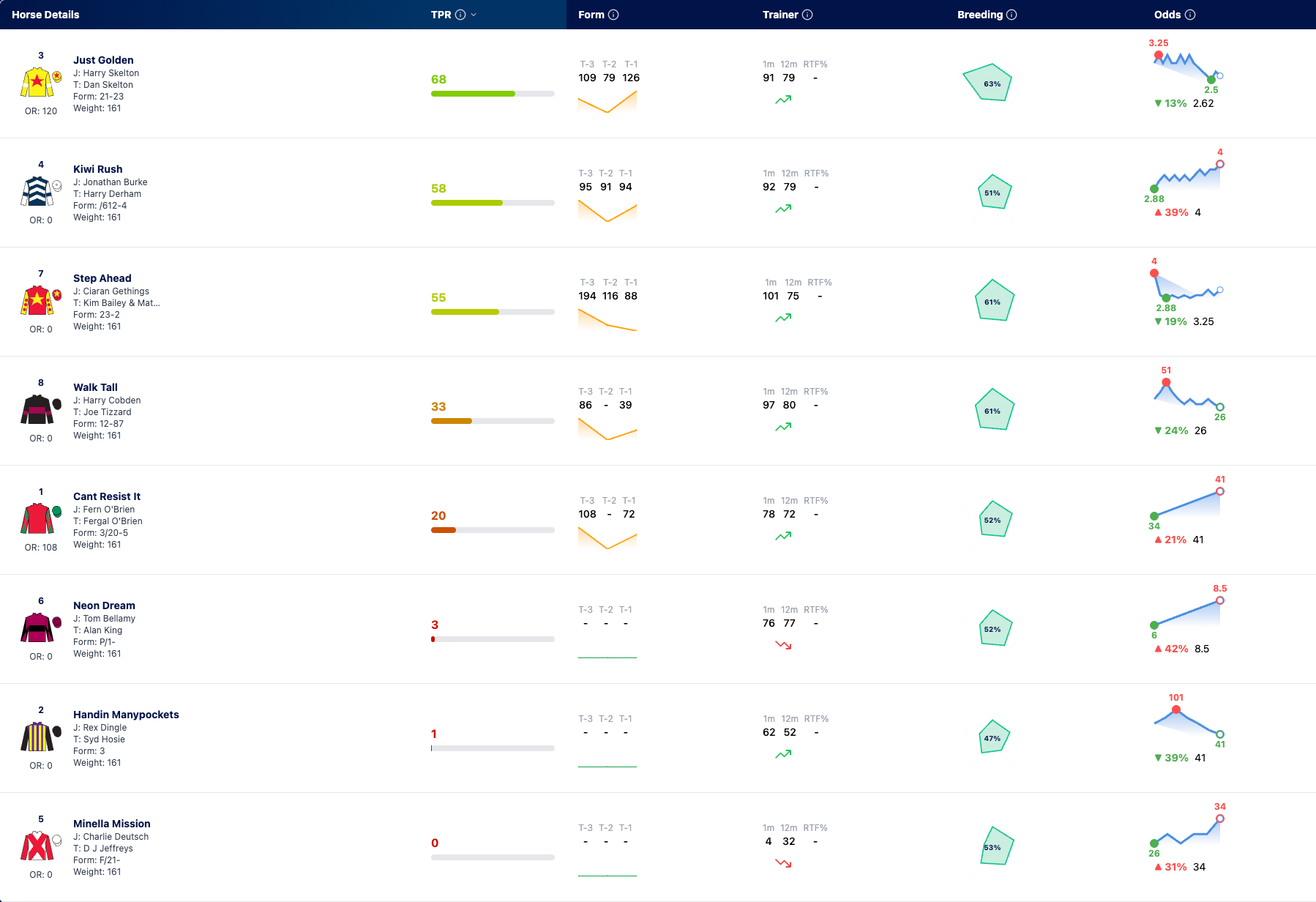This screenshot has width=1316, height=902.
Task: Select the Horse Details column header
Action: (45, 15)
